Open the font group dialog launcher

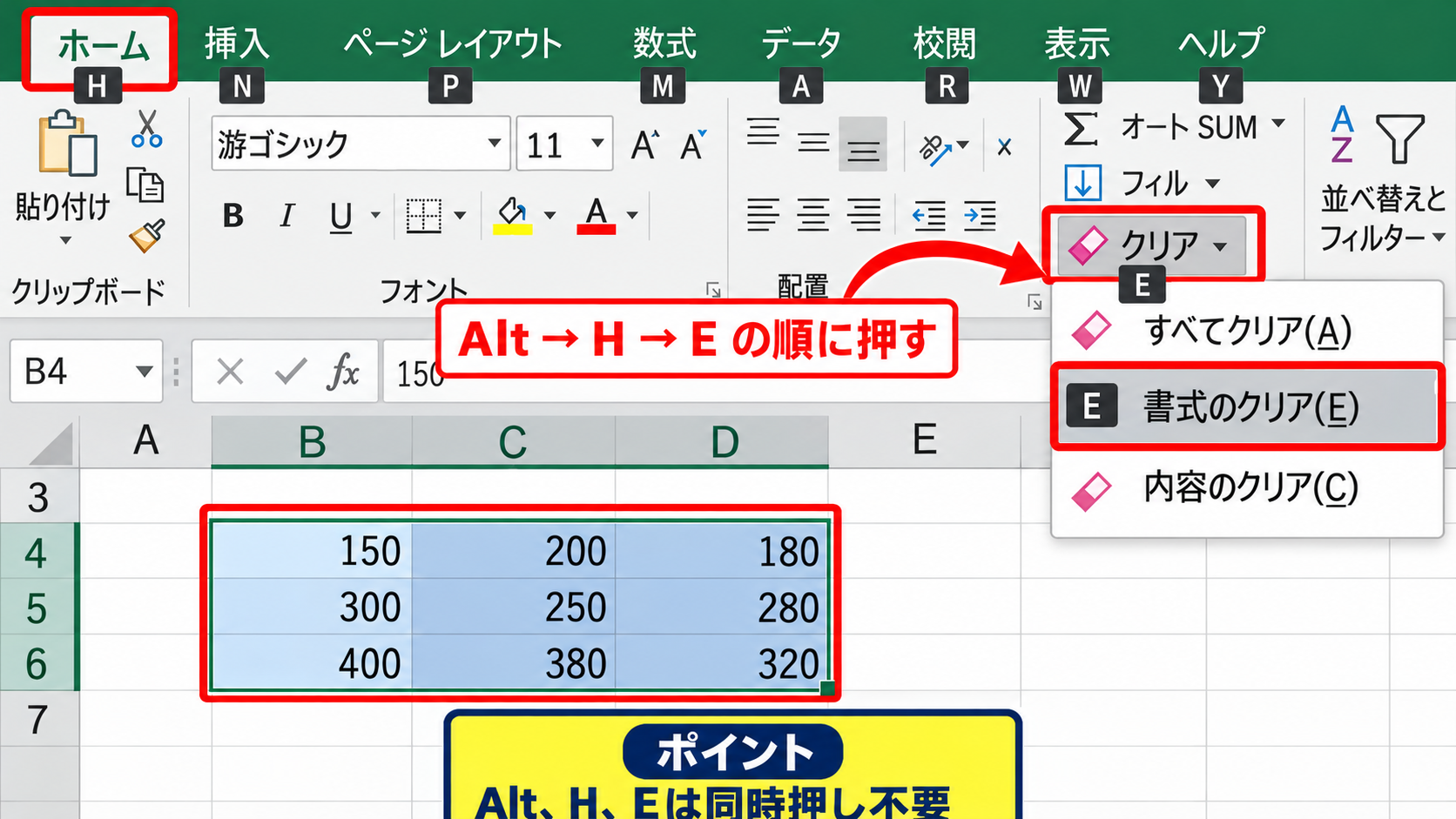pyautogui.click(x=713, y=290)
